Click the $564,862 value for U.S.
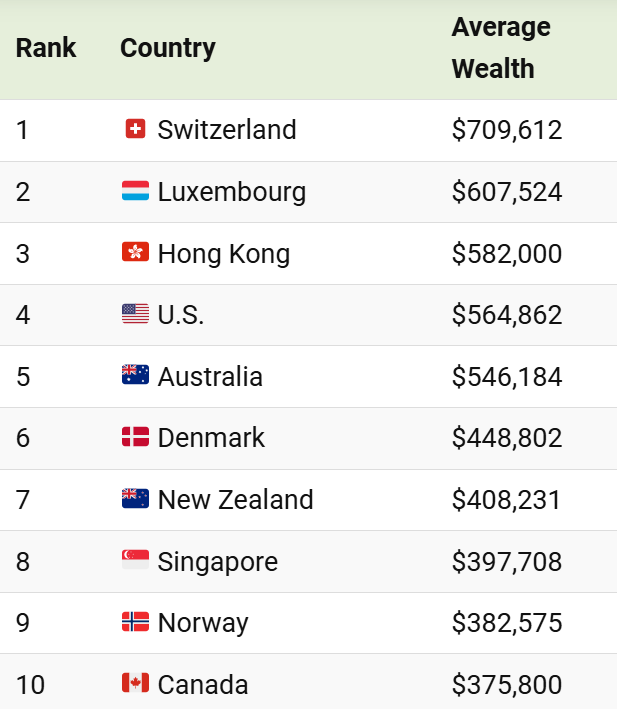The height and width of the screenshot is (709, 617). (x=507, y=315)
